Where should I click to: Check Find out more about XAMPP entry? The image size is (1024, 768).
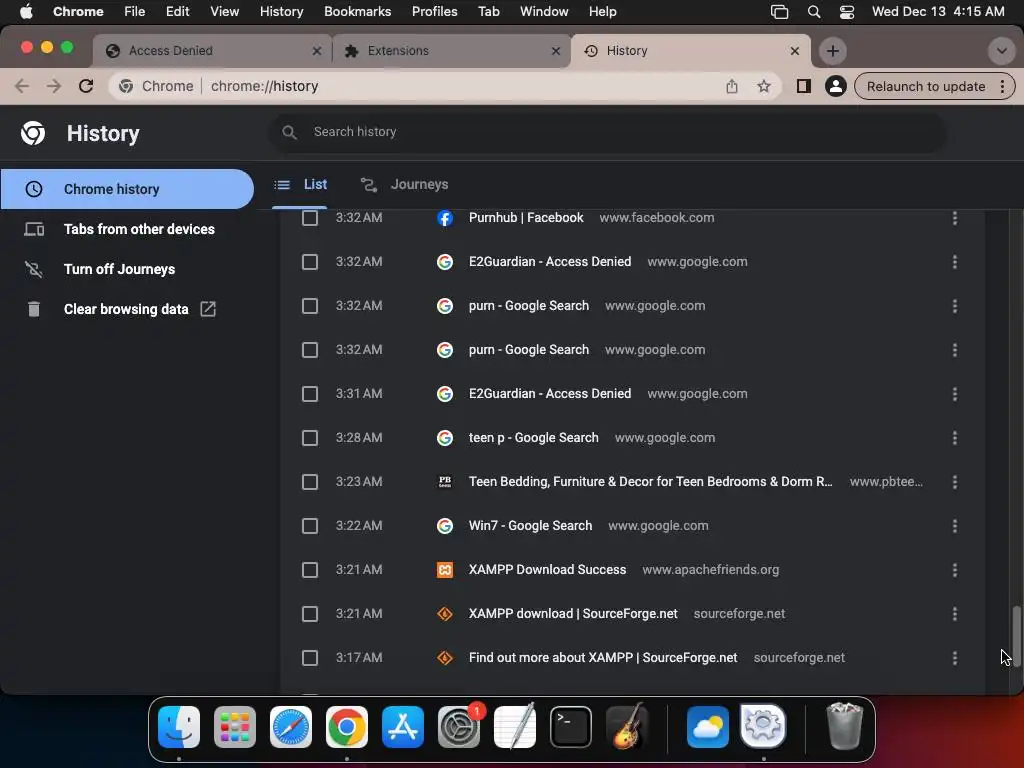[310, 658]
